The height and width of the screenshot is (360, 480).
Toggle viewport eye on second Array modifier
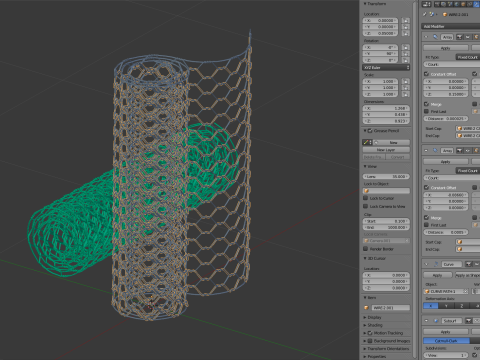point(467,151)
